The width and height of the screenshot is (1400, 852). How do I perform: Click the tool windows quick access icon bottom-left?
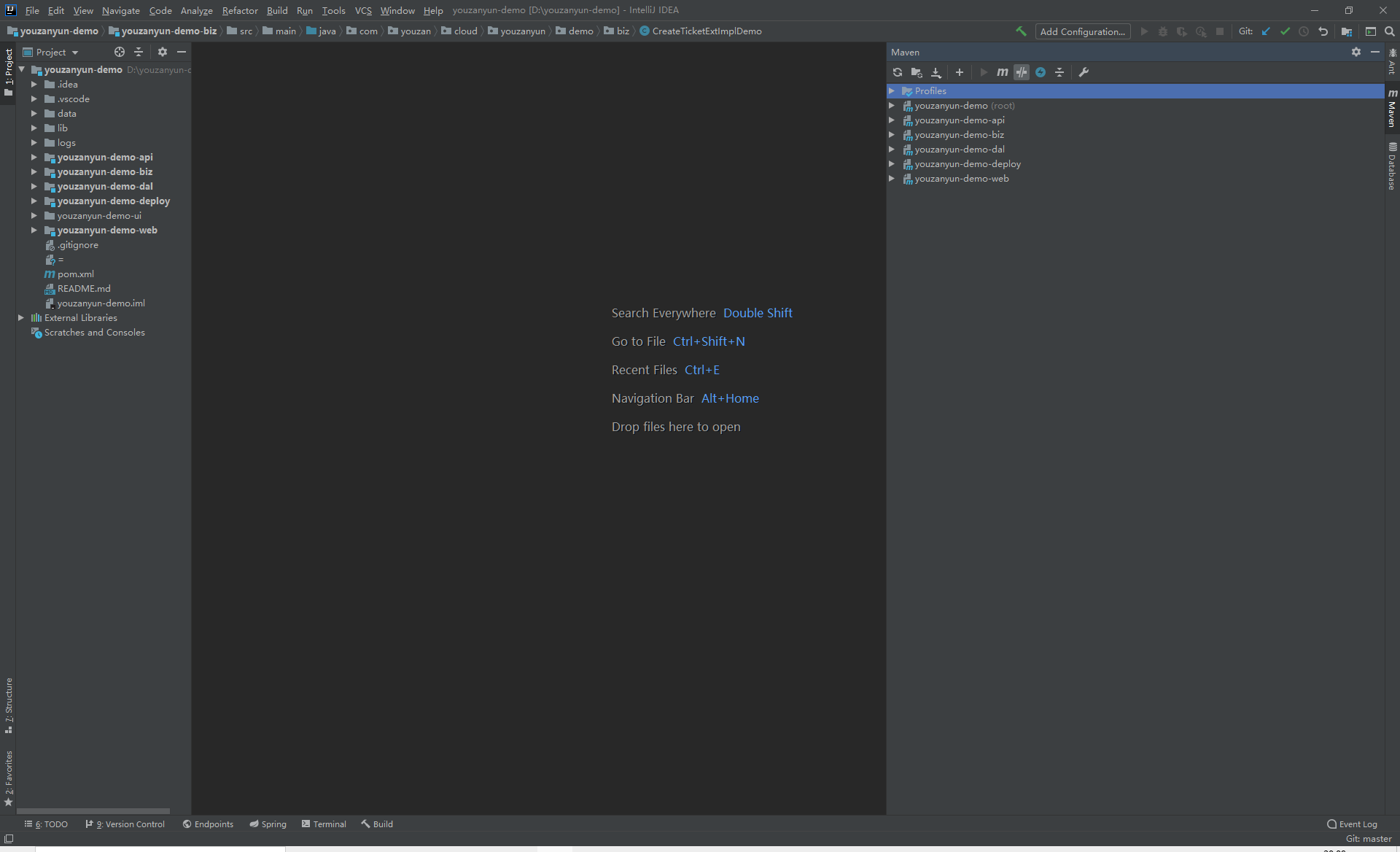pos(9,839)
